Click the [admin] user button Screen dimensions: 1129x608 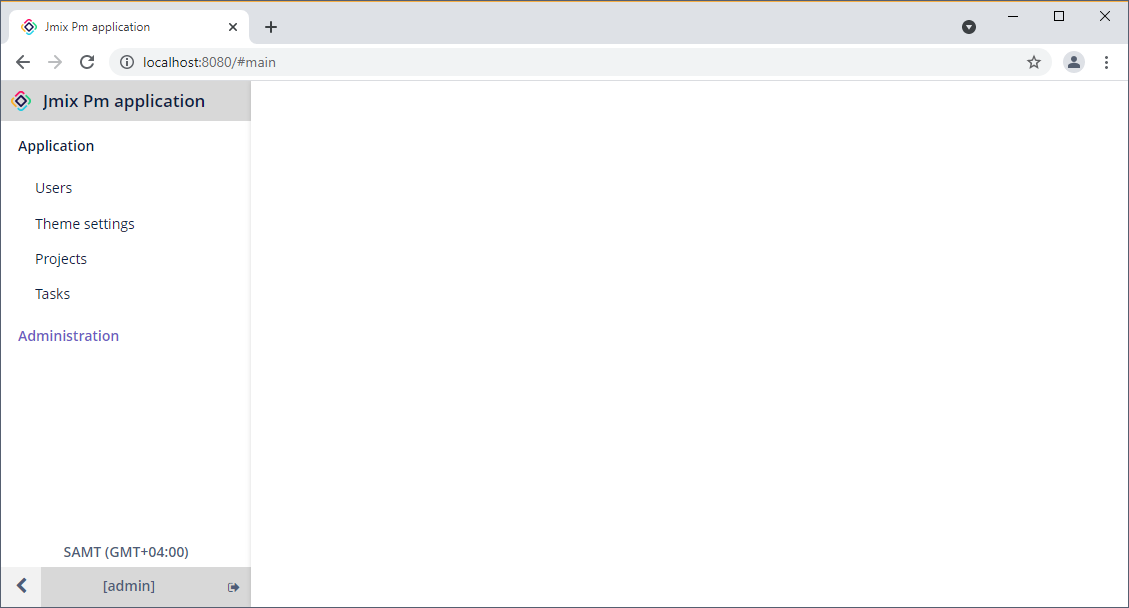point(129,586)
